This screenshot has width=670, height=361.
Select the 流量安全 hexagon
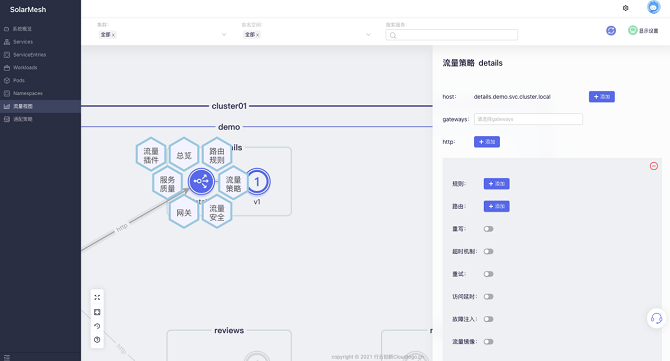tap(217, 212)
